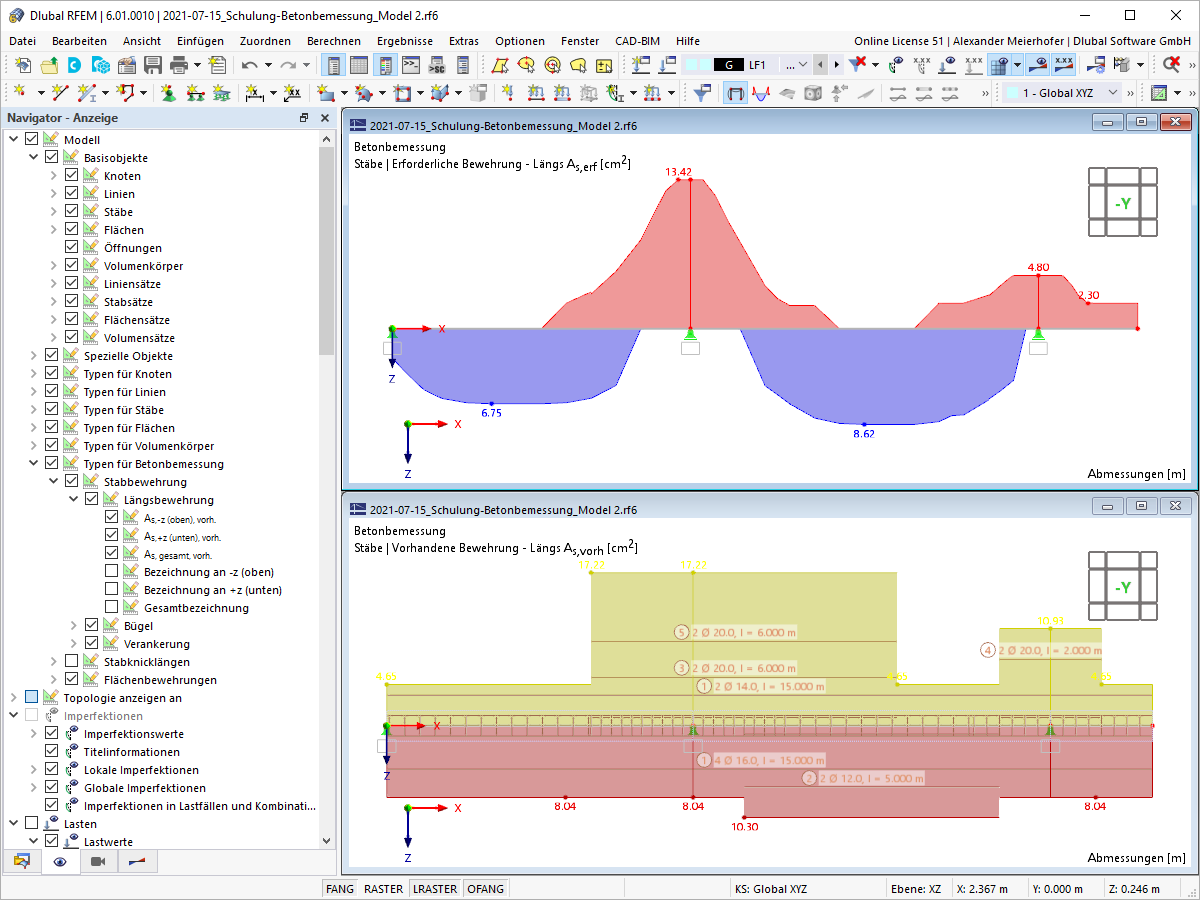Image resolution: width=1200 pixels, height=900 pixels.
Task: Uncheck As,gesamt,vorh. checkbox
Action: [111, 554]
